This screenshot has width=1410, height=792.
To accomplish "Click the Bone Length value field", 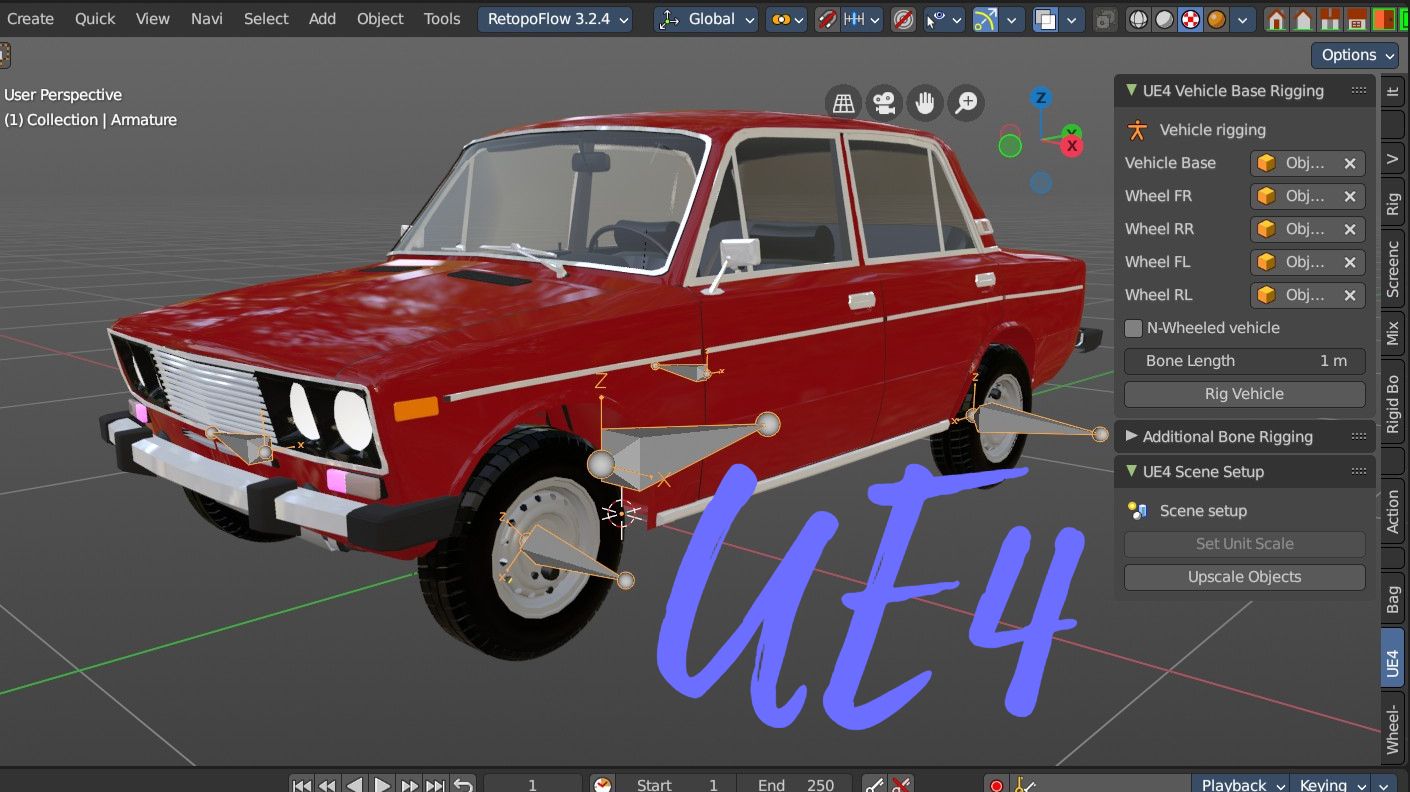I will click(x=1244, y=361).
